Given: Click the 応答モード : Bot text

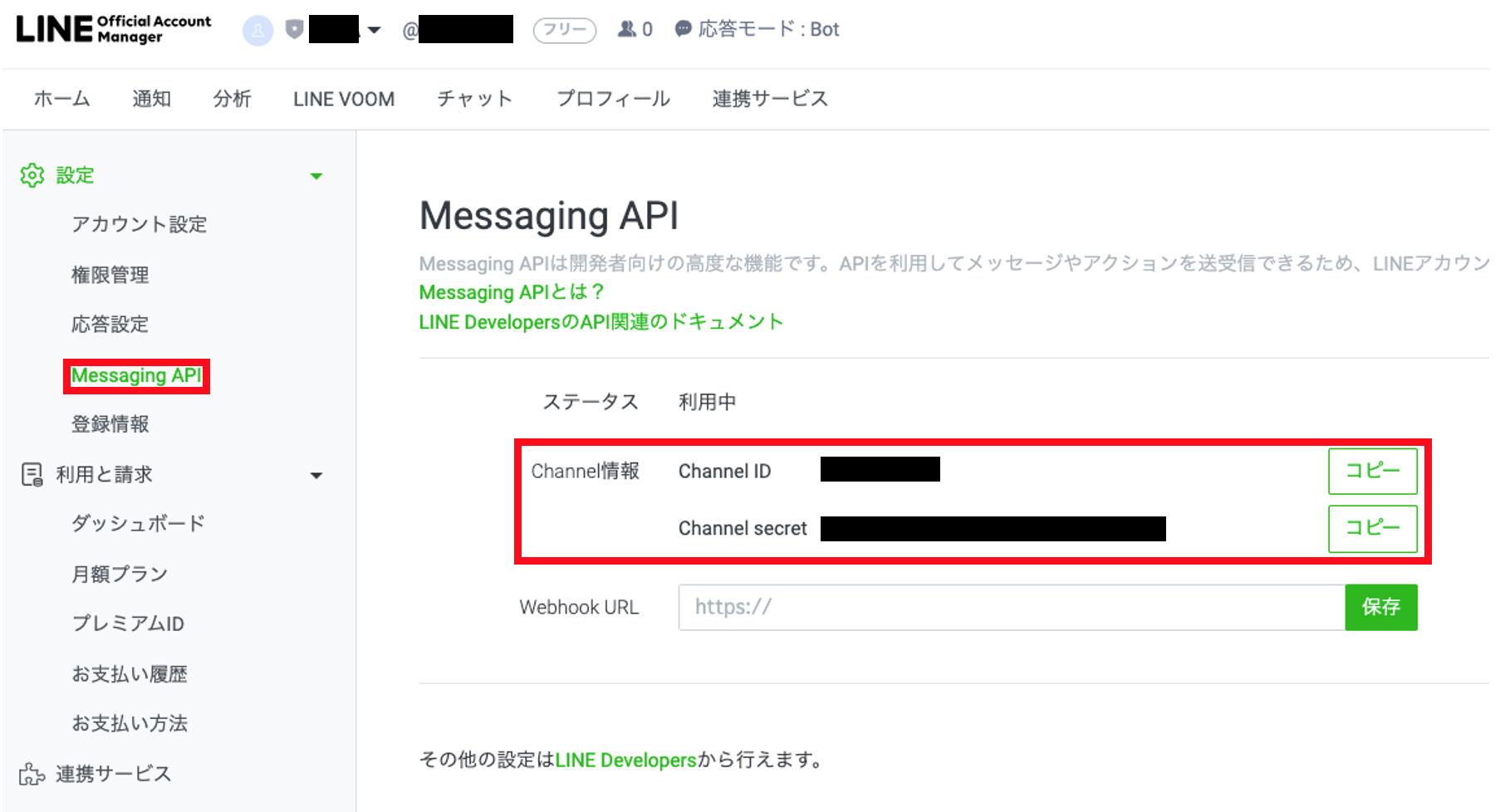Looking at the screenshot, I should click(x=769, y=29).
